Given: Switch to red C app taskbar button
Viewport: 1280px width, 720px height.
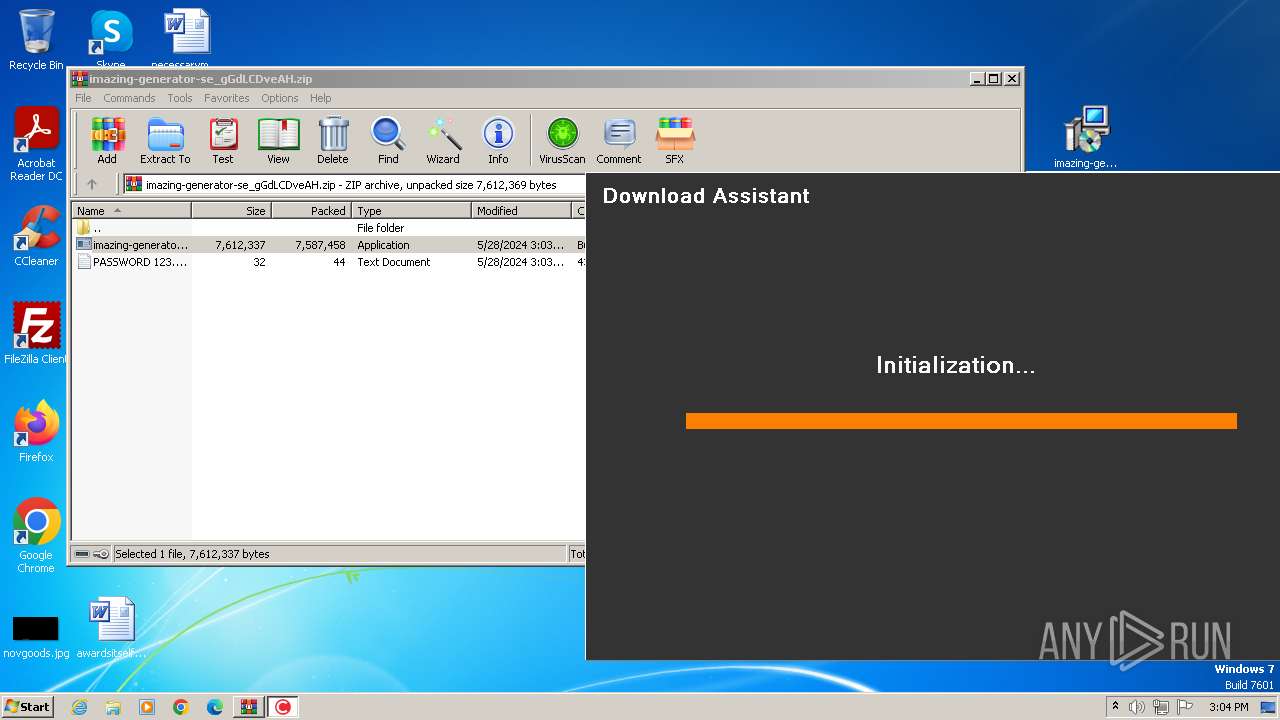Looking at the screenshot, I should click(283, 707).
